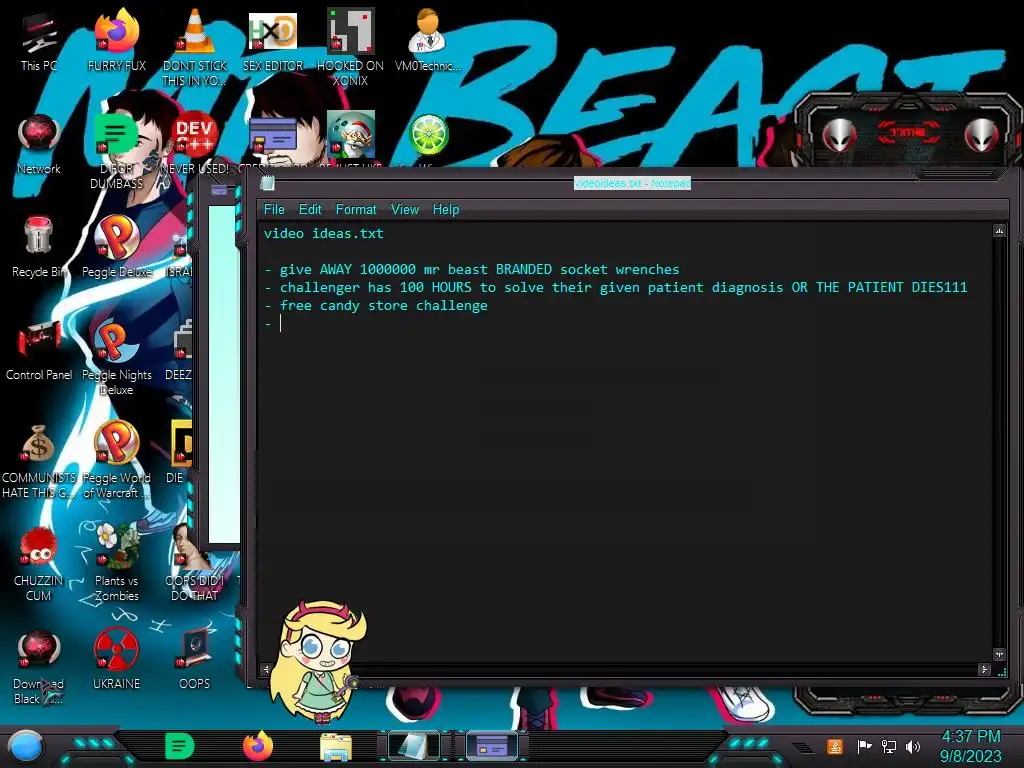This screenshot has width=1024, height=768.
Task: Open the volume speaker tray icon
Action: [x=913, y=746]
